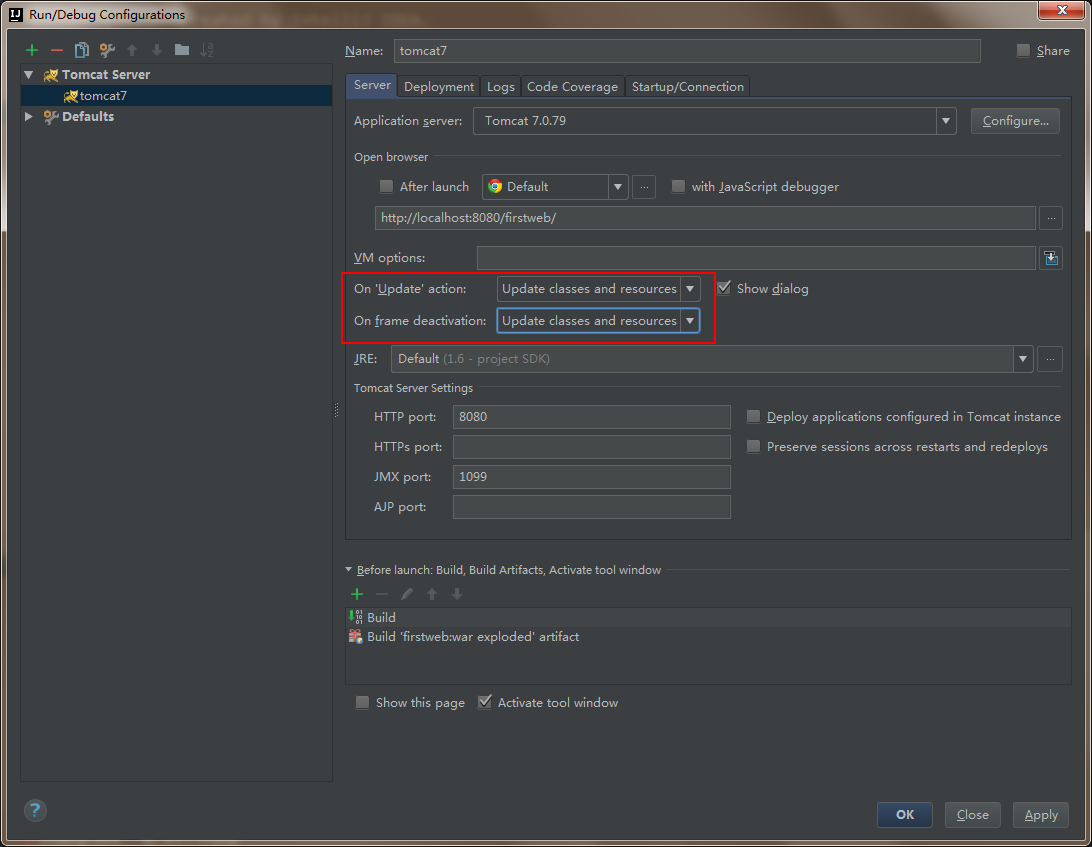This screenshot has height=847, width=1092.
Task: Open JRE browse ellipsis button
Action: (x=1050, y=359)
